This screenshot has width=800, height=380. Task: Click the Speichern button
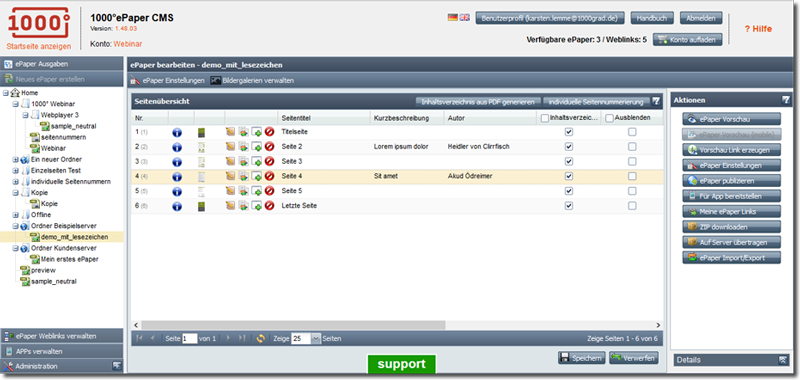[x=582, y=358]
